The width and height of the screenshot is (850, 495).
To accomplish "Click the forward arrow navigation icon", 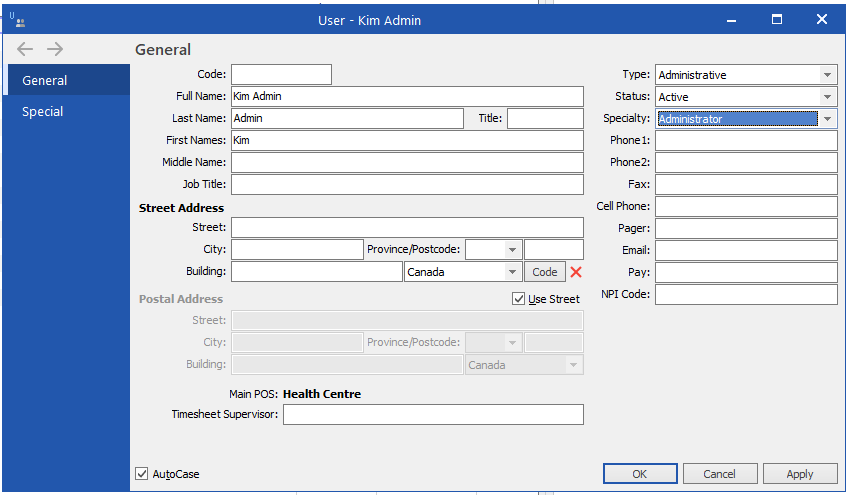I will point(55,49).
